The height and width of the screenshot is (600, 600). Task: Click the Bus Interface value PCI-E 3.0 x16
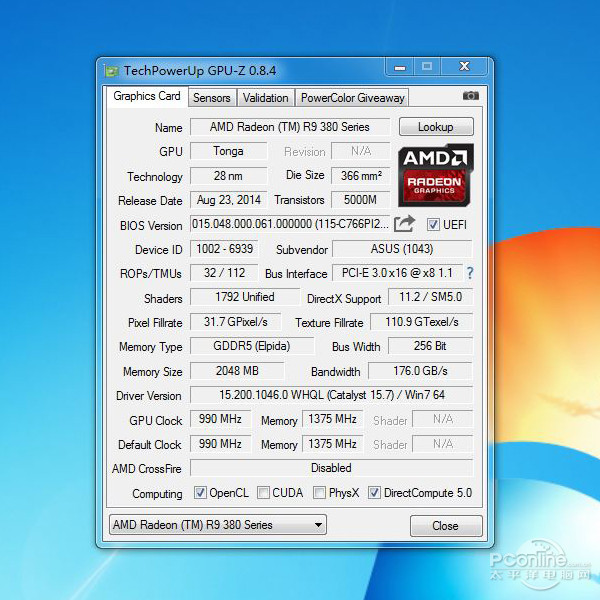[x=397, y=273]
